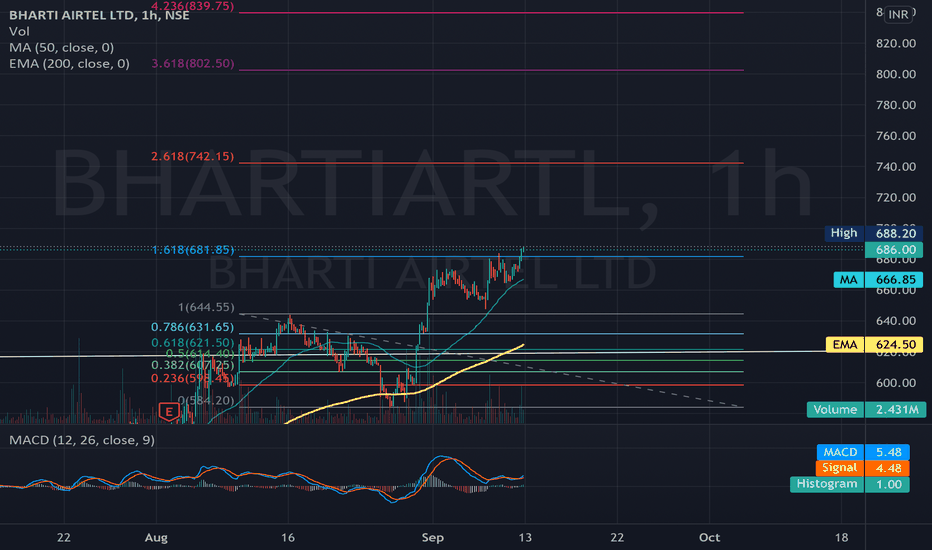This screenshot has width=932, height=550.
Task: Click the High 688.20 price label
Action: point(873,233)
